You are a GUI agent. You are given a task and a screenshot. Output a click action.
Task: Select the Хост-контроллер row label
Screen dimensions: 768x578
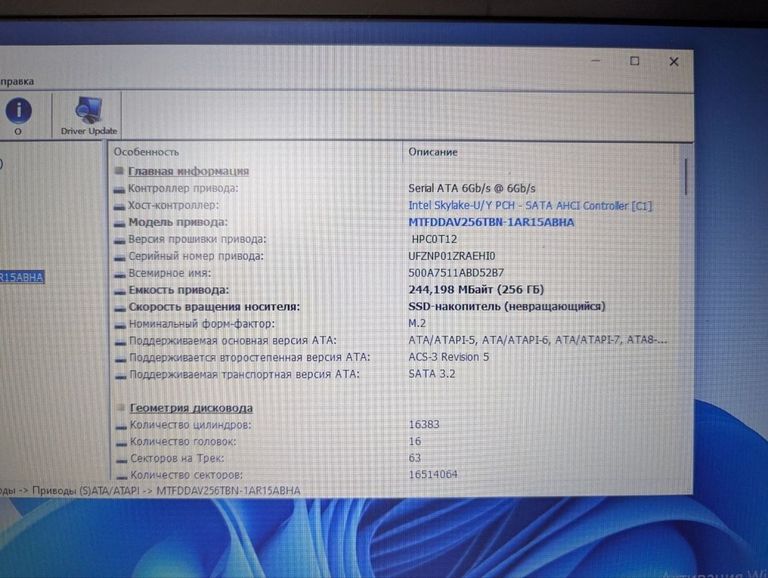click(174, 205)
